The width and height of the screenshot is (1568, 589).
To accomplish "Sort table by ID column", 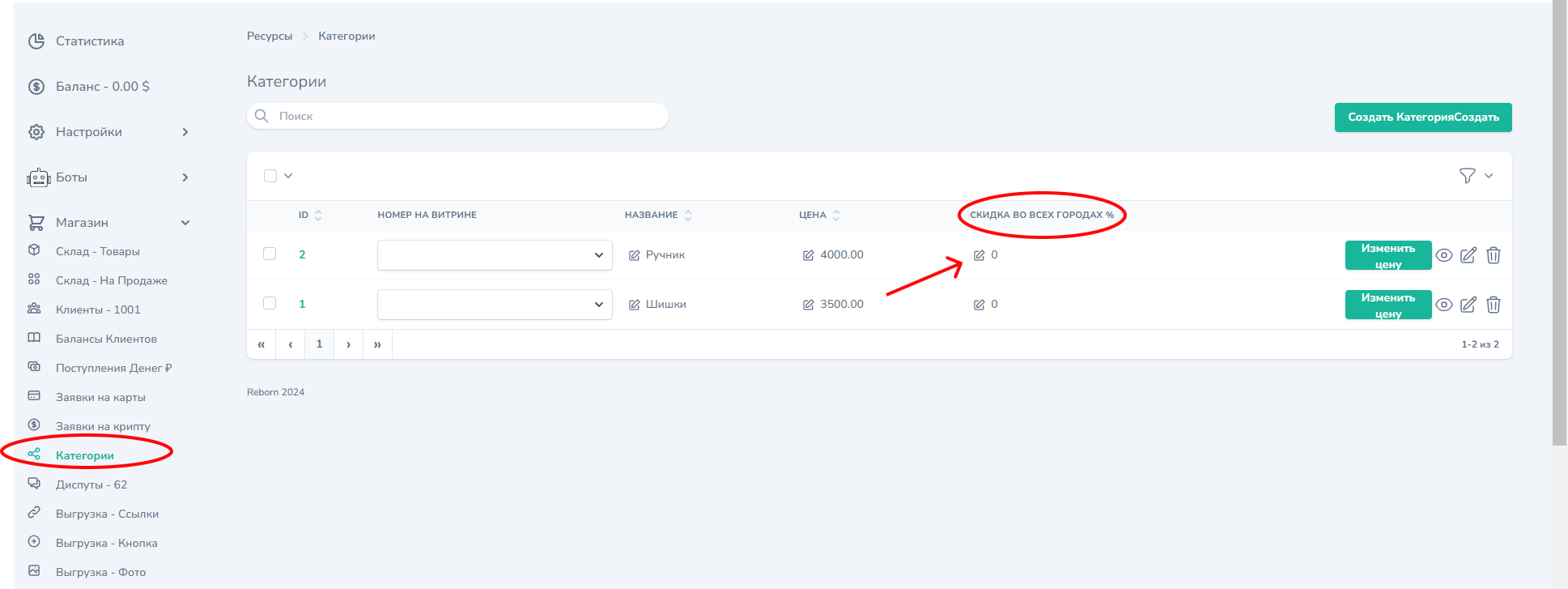I will point(310,216).
